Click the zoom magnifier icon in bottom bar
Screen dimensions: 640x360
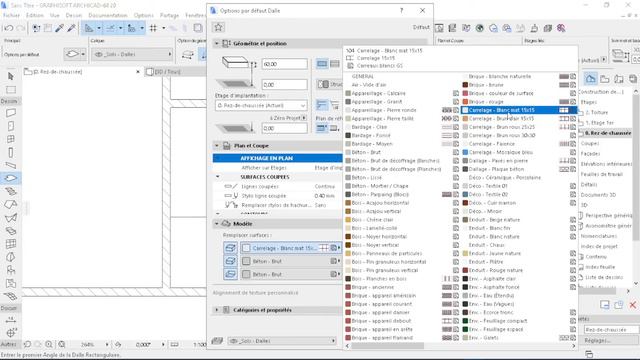click(49, 344)
